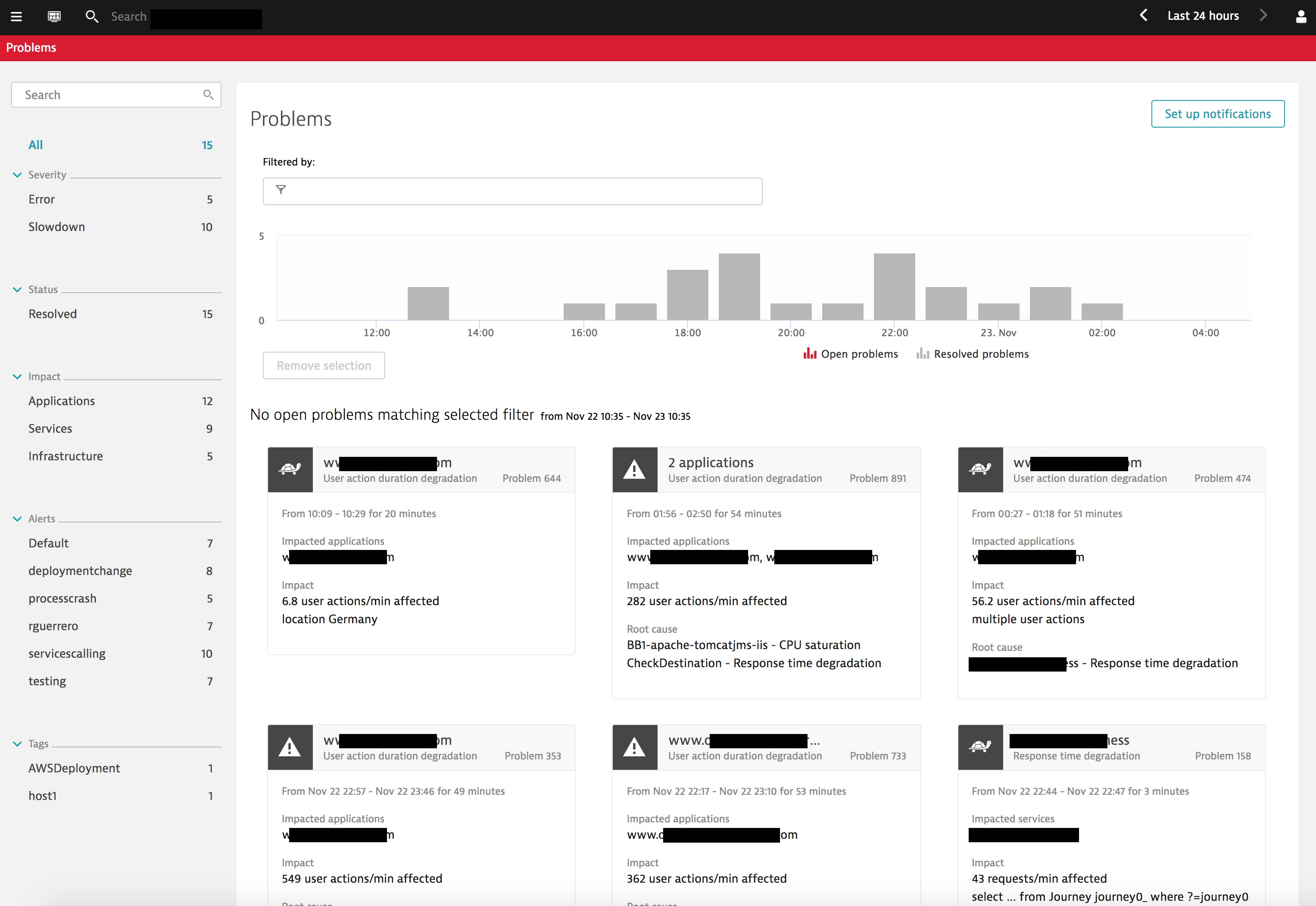The image size is (1316, 906).
Task: Click warning icon on Problem 733 card
Action: click(634, 747)
